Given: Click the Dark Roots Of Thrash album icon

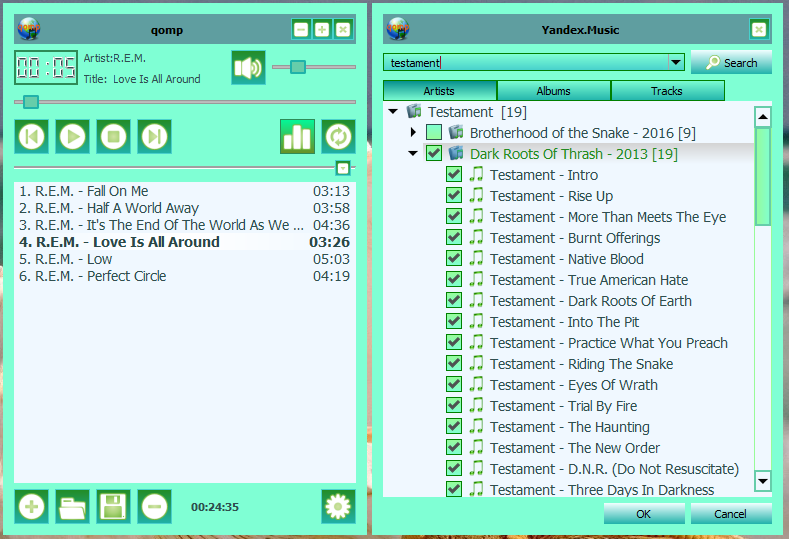Looking at the screenshot, I should click(456, 153).
